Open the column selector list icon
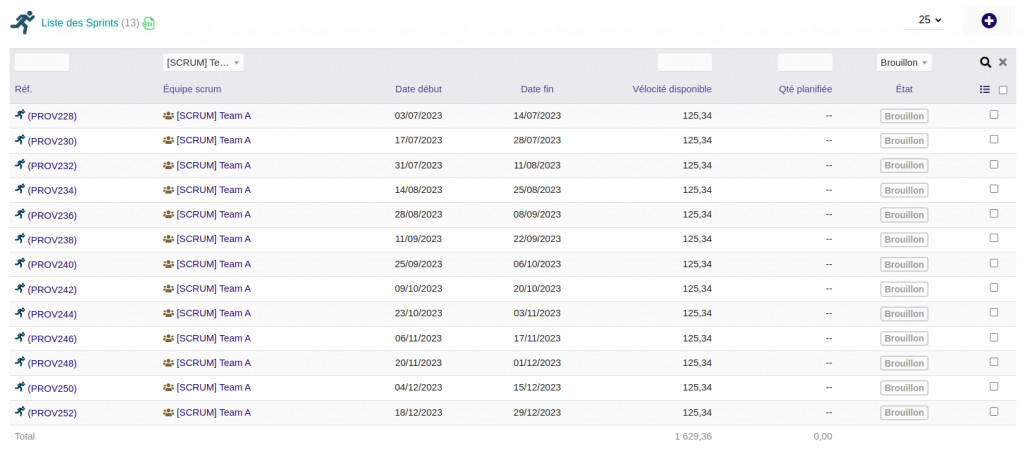The image size is (1024, 457). (985, 90)
